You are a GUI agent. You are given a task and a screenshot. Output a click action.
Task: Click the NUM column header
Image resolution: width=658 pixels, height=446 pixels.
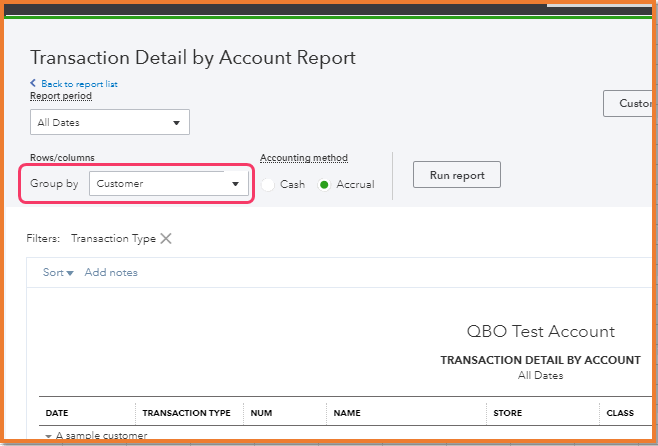coord(261,413)
